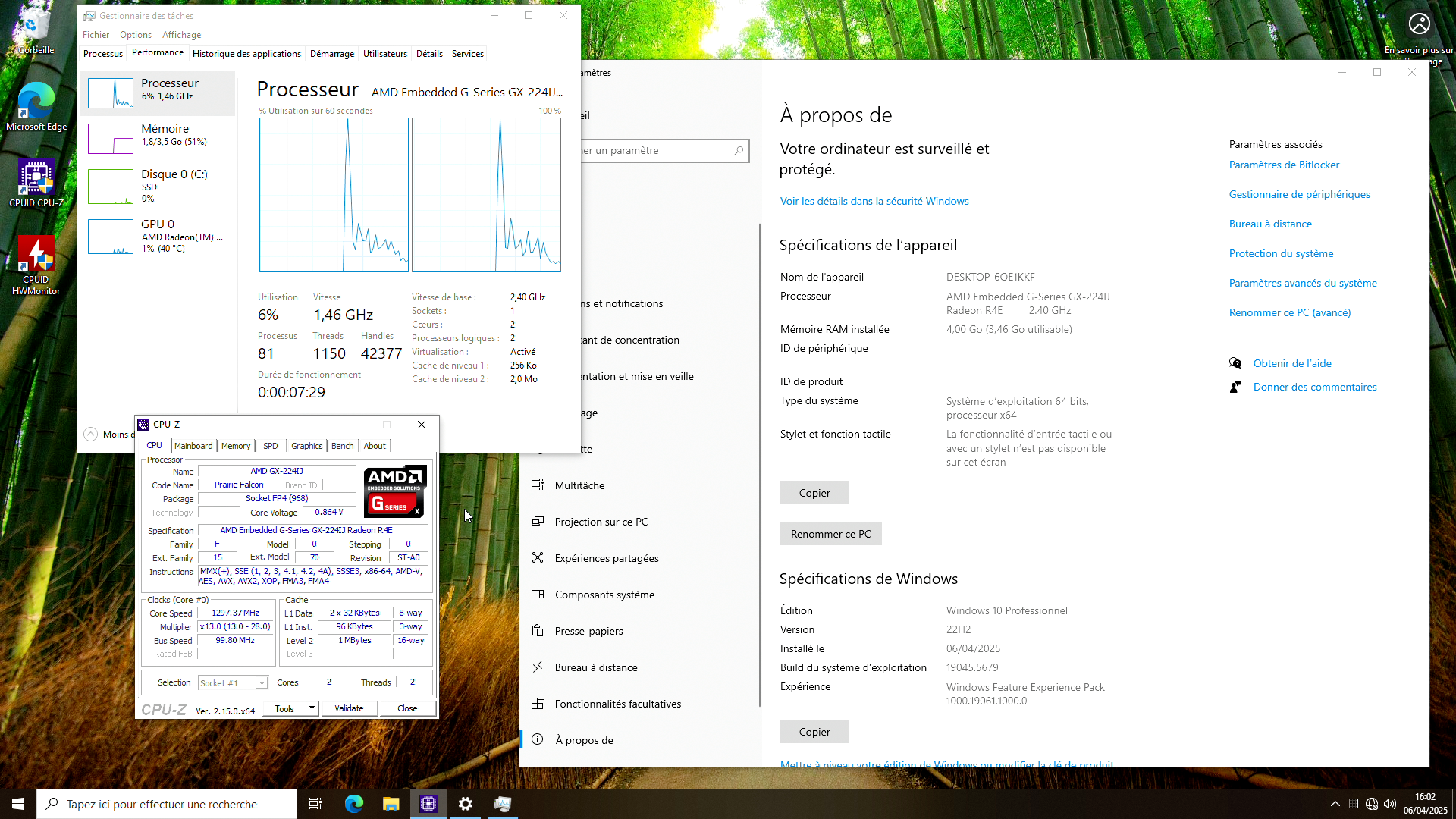Viewport: 1456px width, 819px height.
Task: Click the Validate button in CPU-Z
Action: point(349,708)
